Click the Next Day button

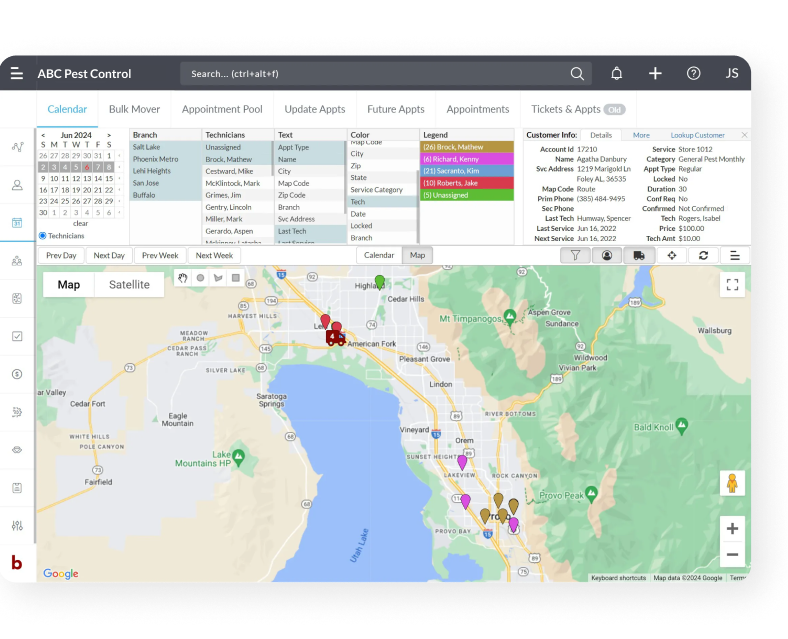(x=109, y=255)
